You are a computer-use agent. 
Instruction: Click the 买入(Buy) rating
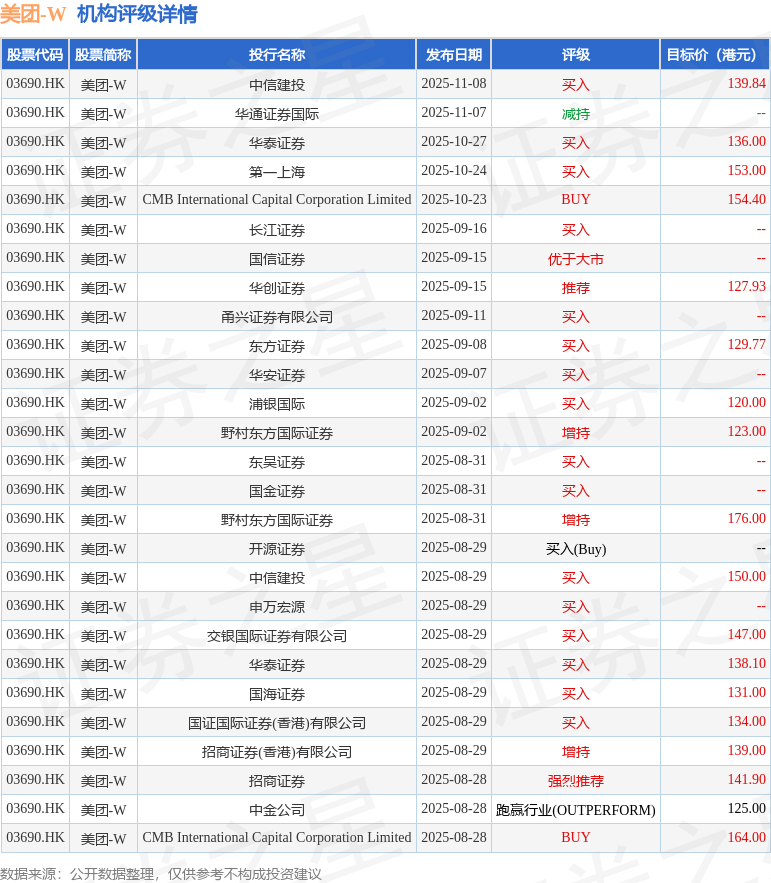(x=576, y=549)
